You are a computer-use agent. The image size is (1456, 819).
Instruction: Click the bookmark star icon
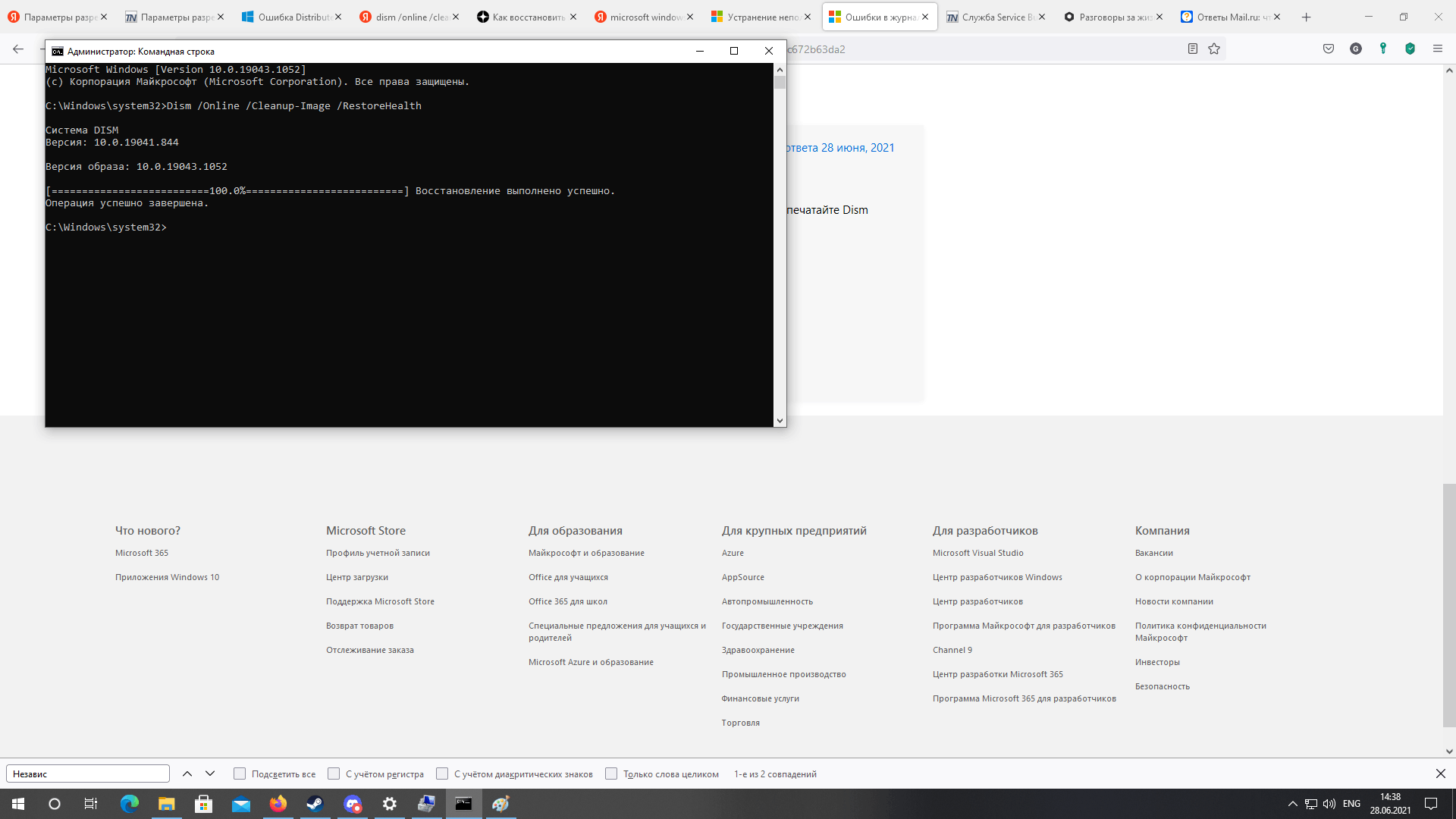pyautogui.click(x=1214, y=49)
